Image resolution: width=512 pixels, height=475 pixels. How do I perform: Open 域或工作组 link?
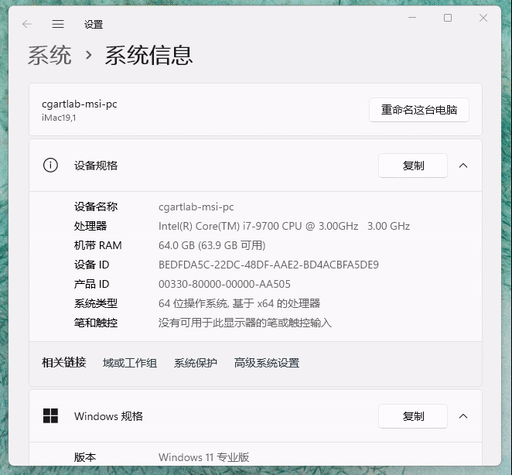click(x=130, y=363)
